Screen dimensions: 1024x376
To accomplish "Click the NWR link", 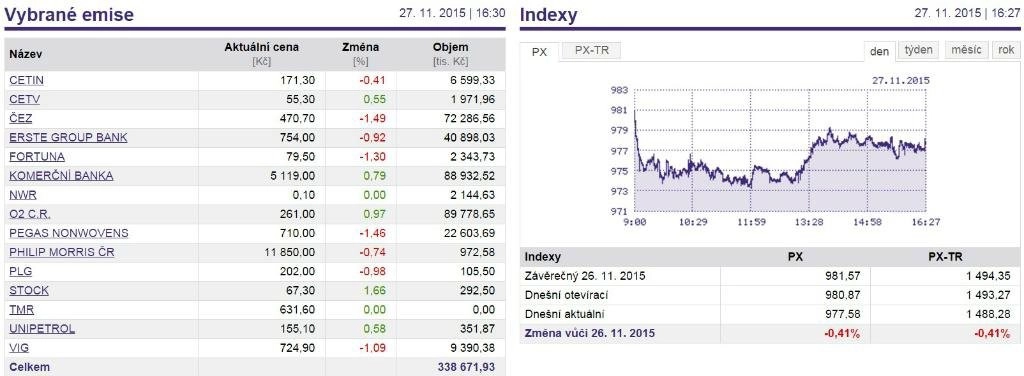I will click(23, 195).
